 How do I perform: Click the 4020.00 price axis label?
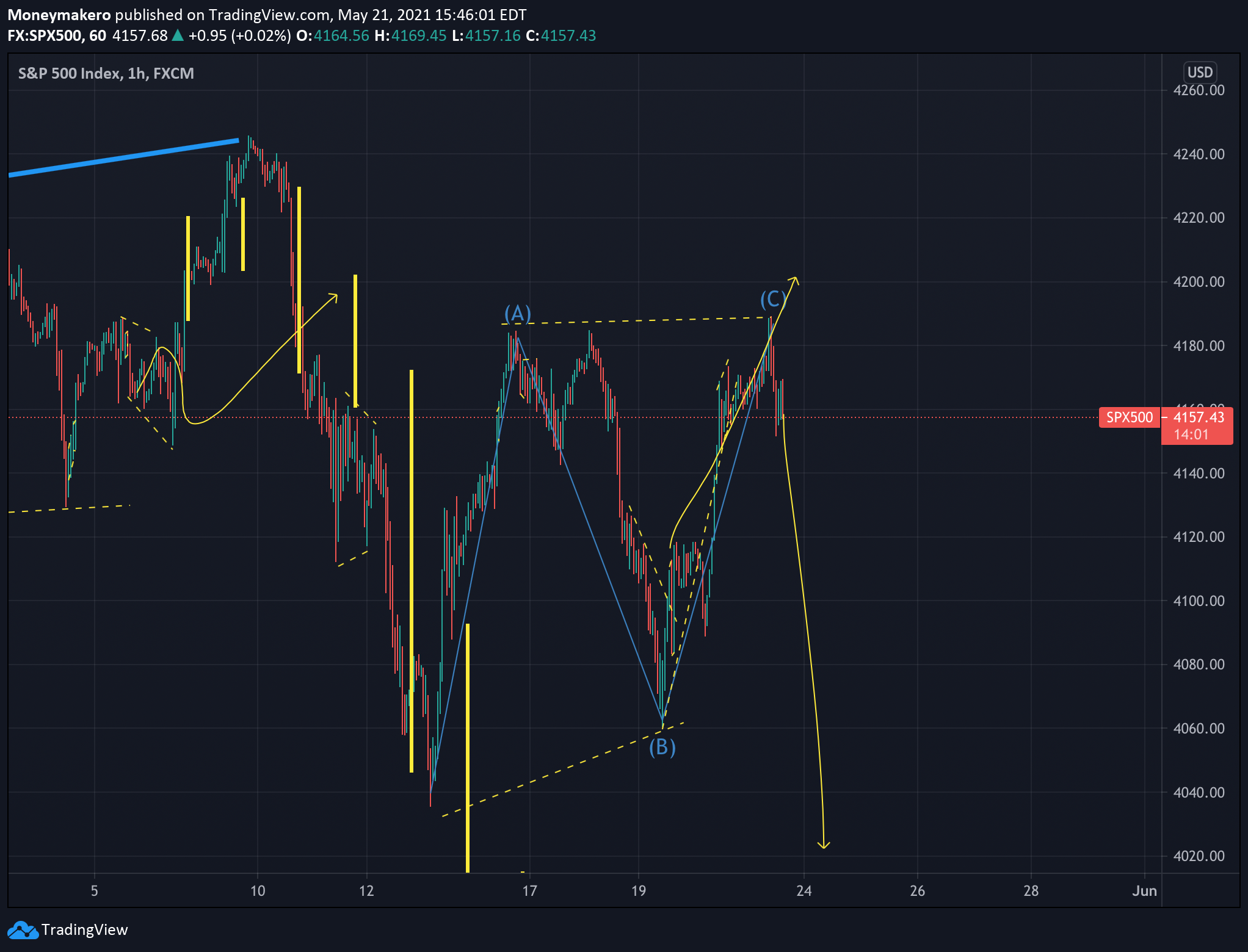pyautogui.click(x=1199, y=856)
